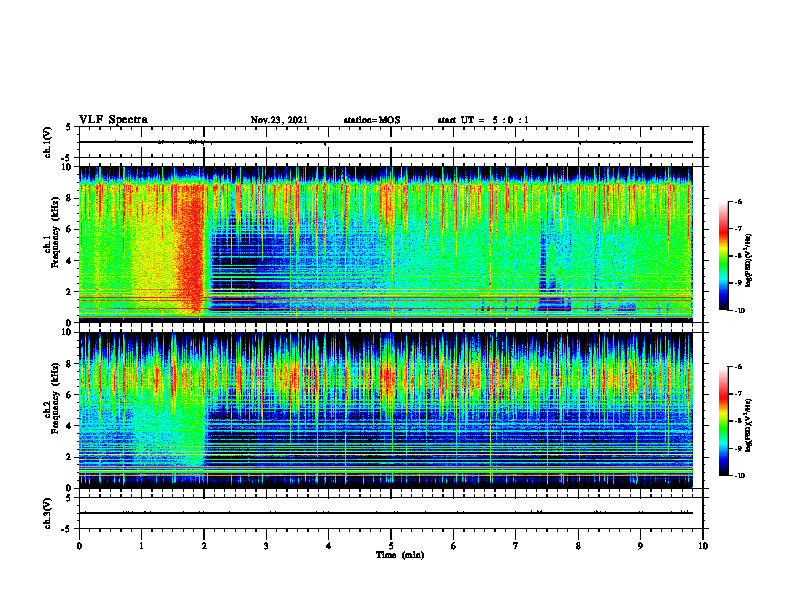Click the "VLF Spectra" title text
This screenshot has width=792, height=612.
coord(113,119)
